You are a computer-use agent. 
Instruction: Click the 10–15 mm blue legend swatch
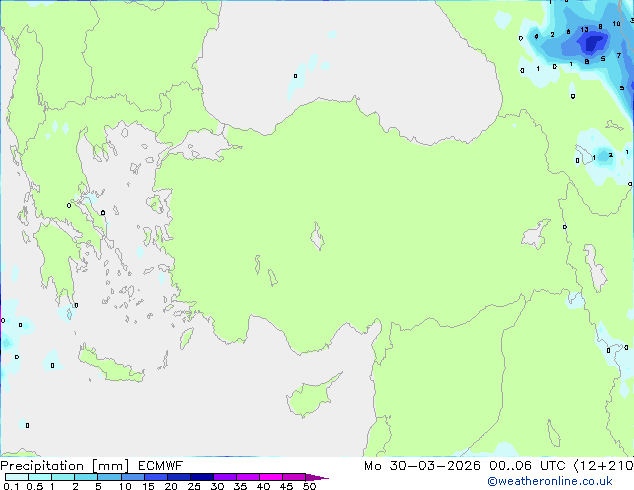pos(133,477)
